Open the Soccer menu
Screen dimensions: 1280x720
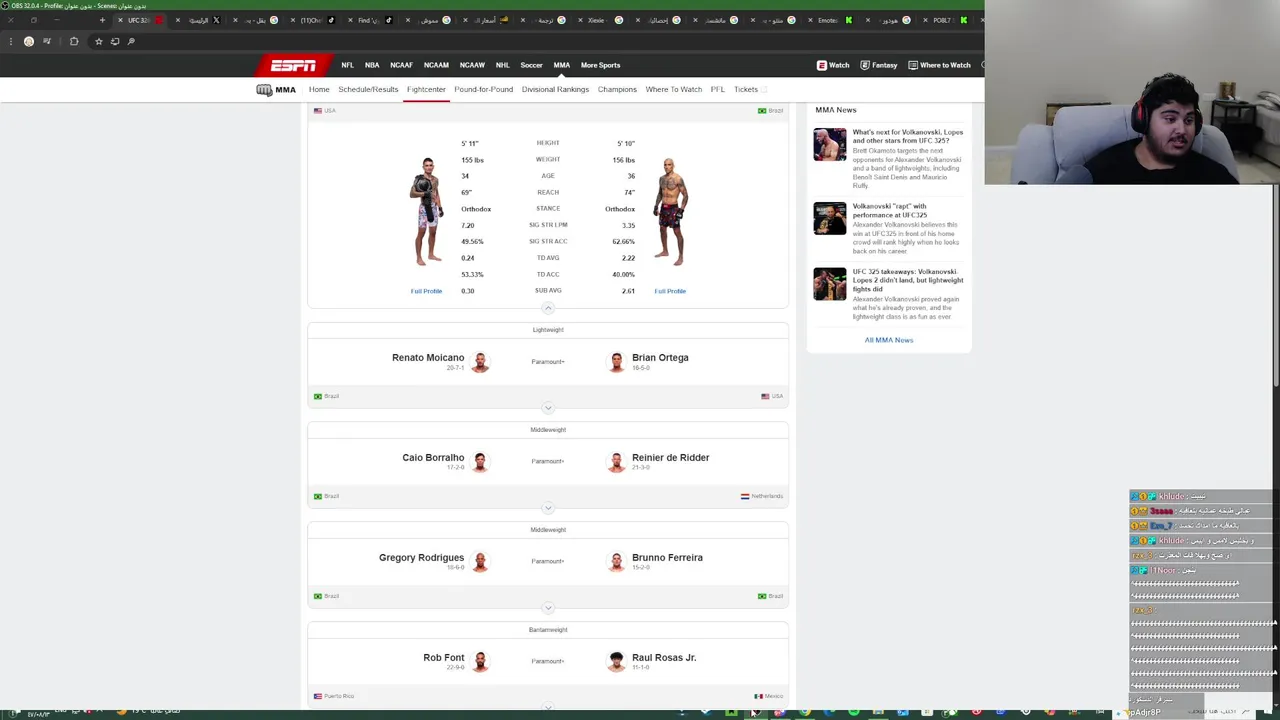531,65
